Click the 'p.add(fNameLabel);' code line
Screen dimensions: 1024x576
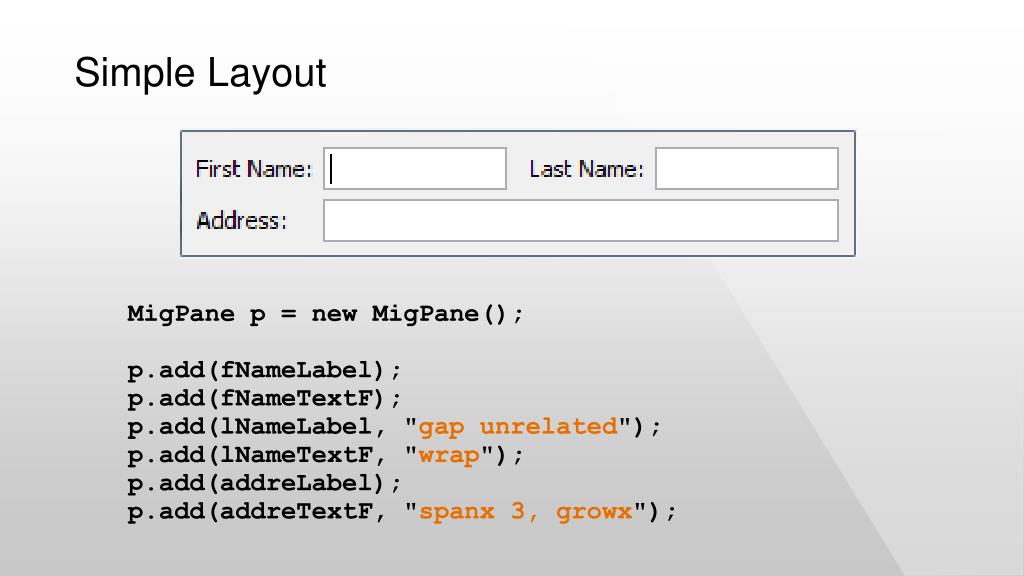click(x=264, y=371)
